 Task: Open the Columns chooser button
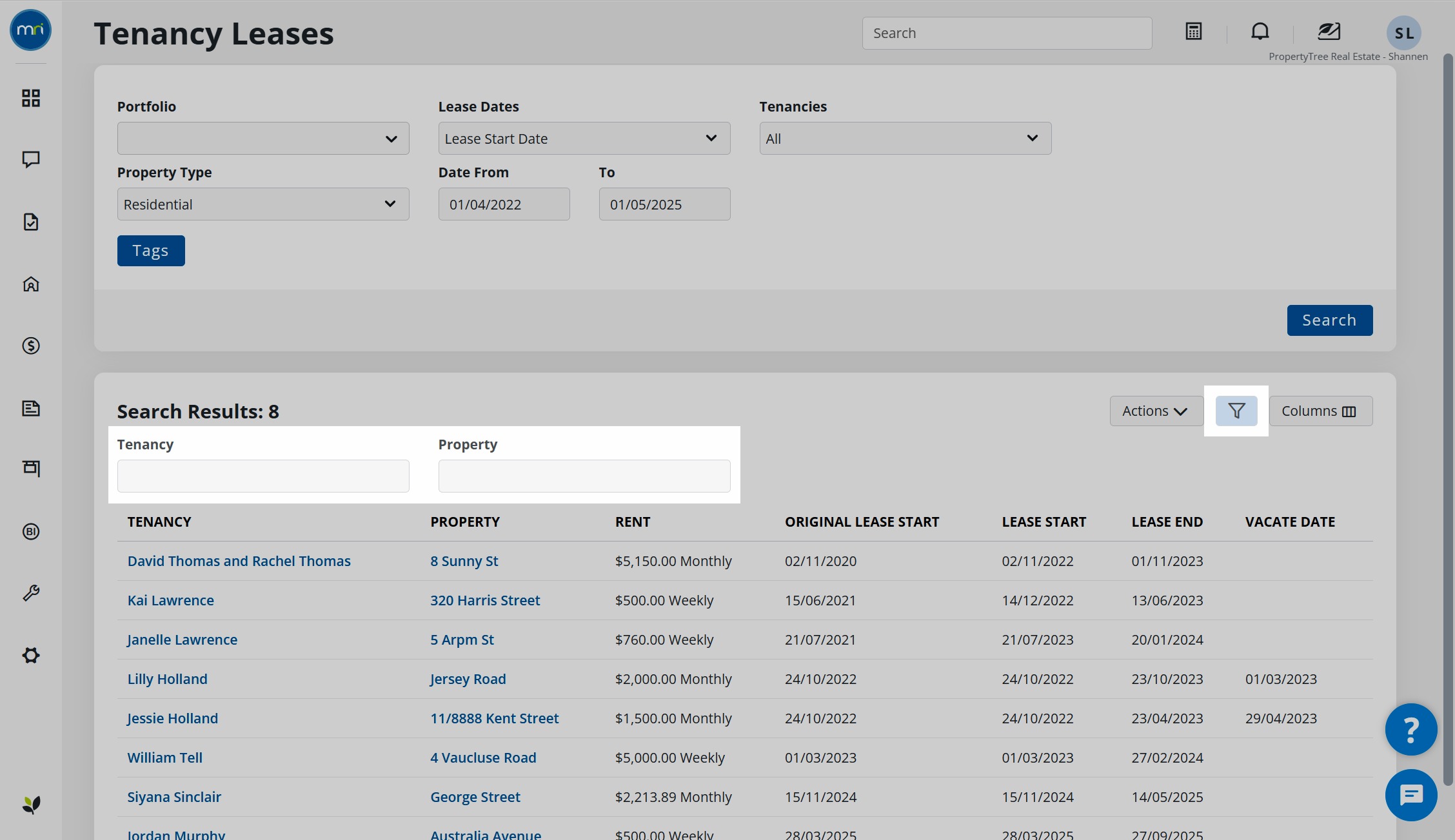1321,411
